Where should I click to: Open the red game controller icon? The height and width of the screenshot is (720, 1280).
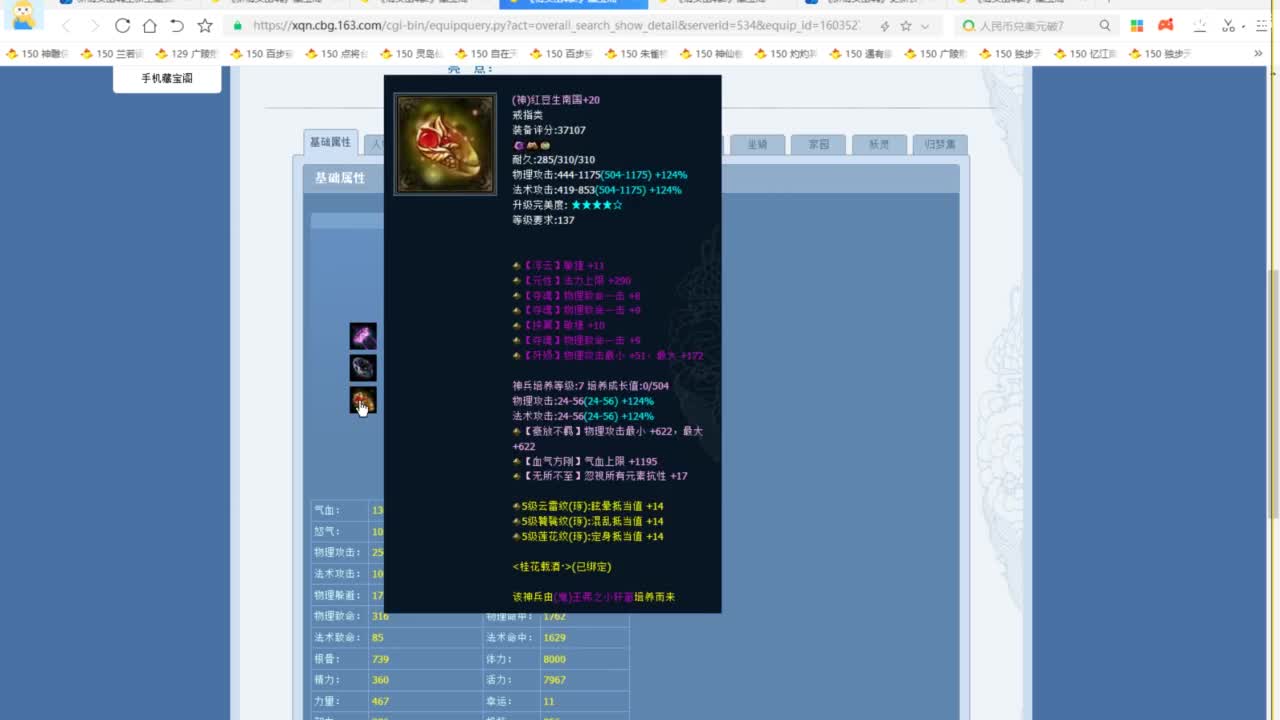(1166, 26)
